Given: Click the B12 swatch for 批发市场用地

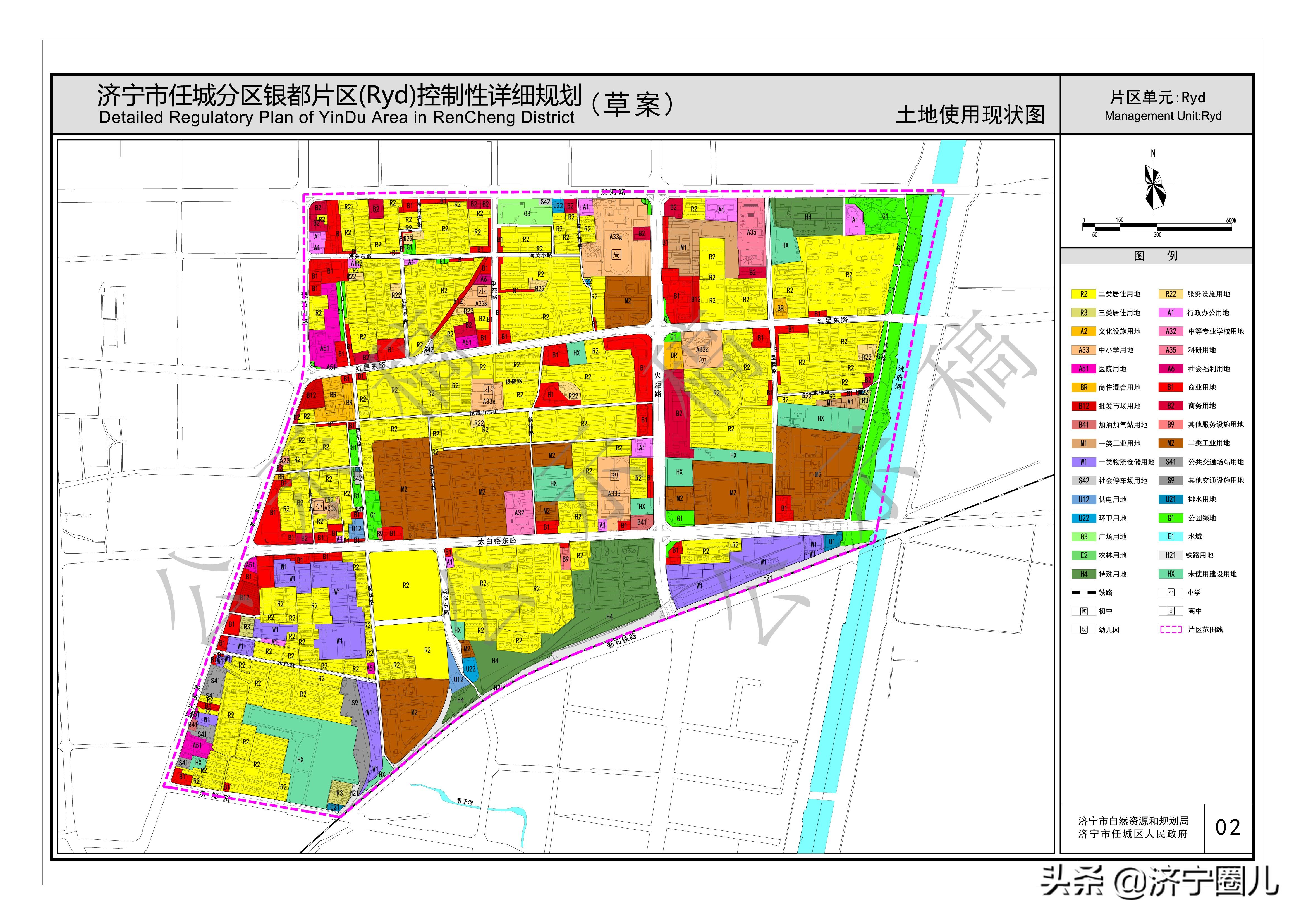Looking at the screenshot, I should click(1083, 406).
